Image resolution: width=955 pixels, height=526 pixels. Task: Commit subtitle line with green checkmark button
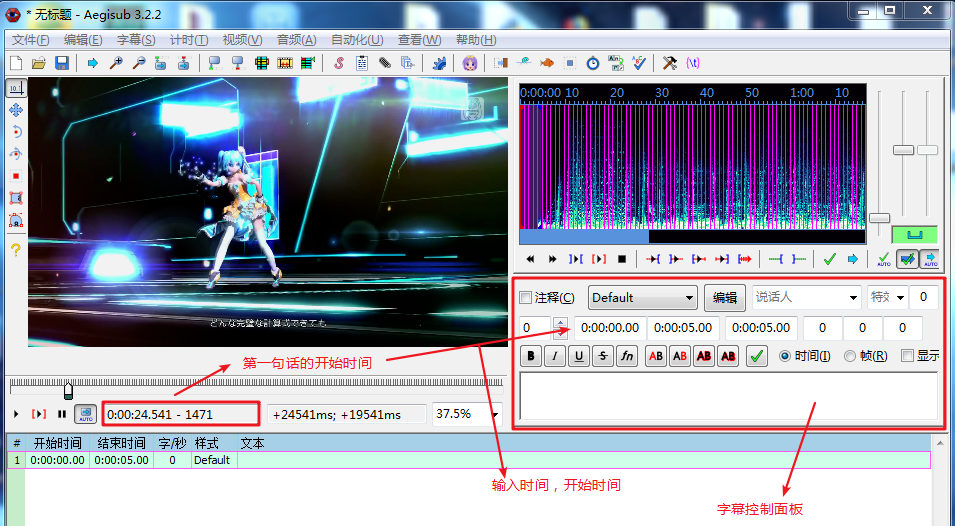(x=757, y=355)
